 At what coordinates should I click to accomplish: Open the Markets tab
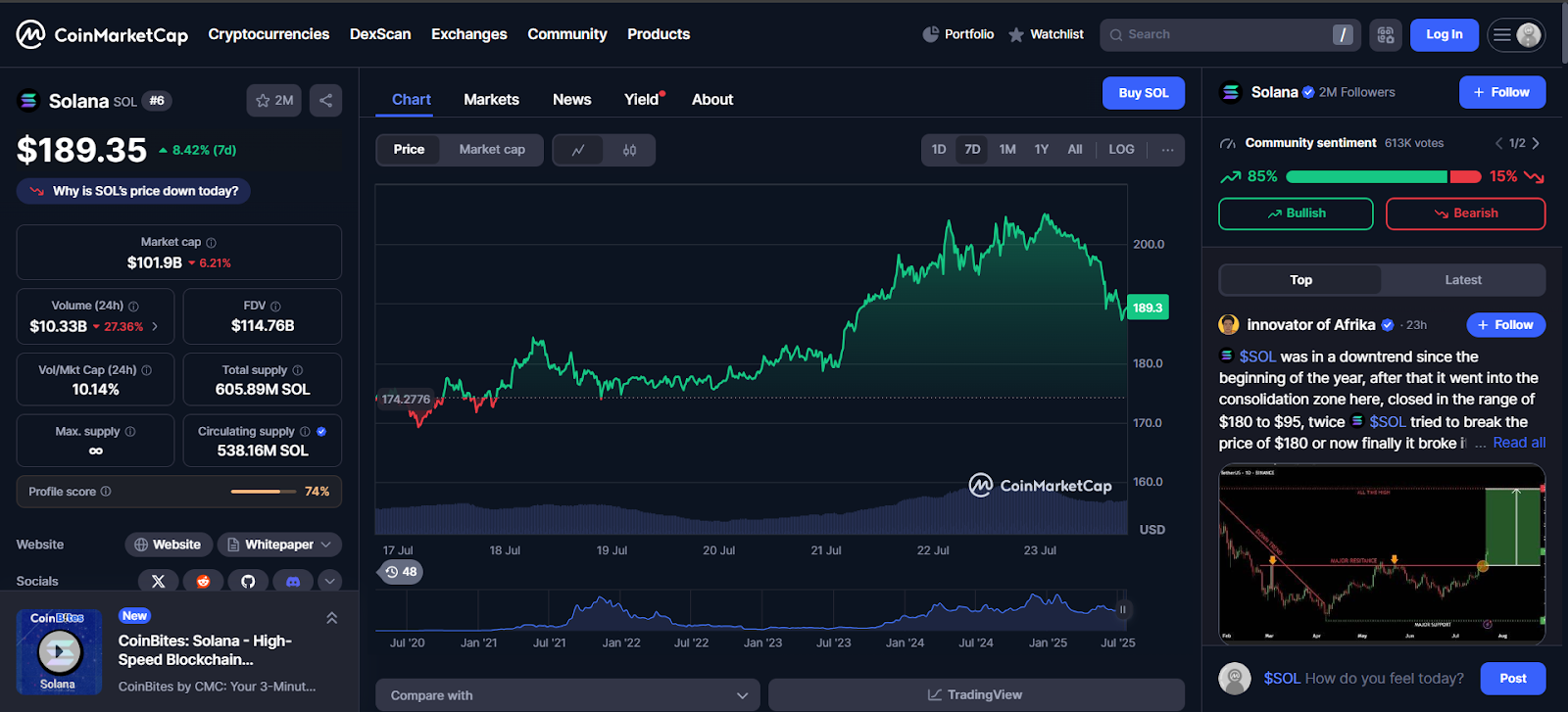tap(491, 100)
